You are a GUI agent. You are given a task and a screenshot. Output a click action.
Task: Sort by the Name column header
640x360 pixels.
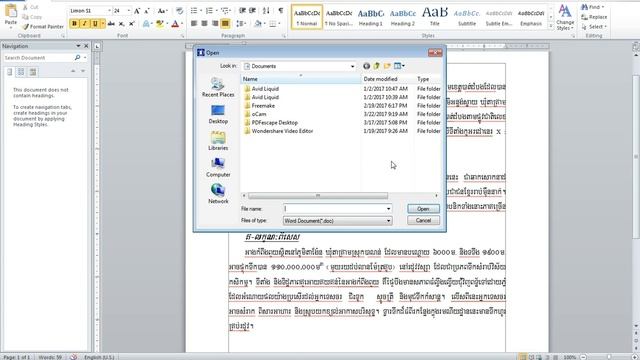click(x=301, y=79)
